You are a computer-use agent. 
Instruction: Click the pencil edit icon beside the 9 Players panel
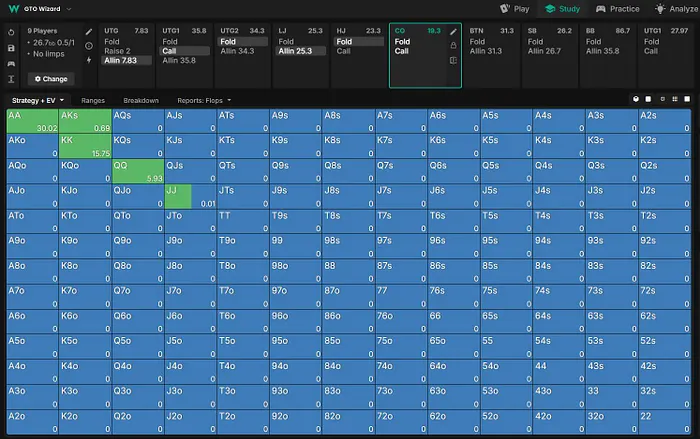(x=89, y=32)
